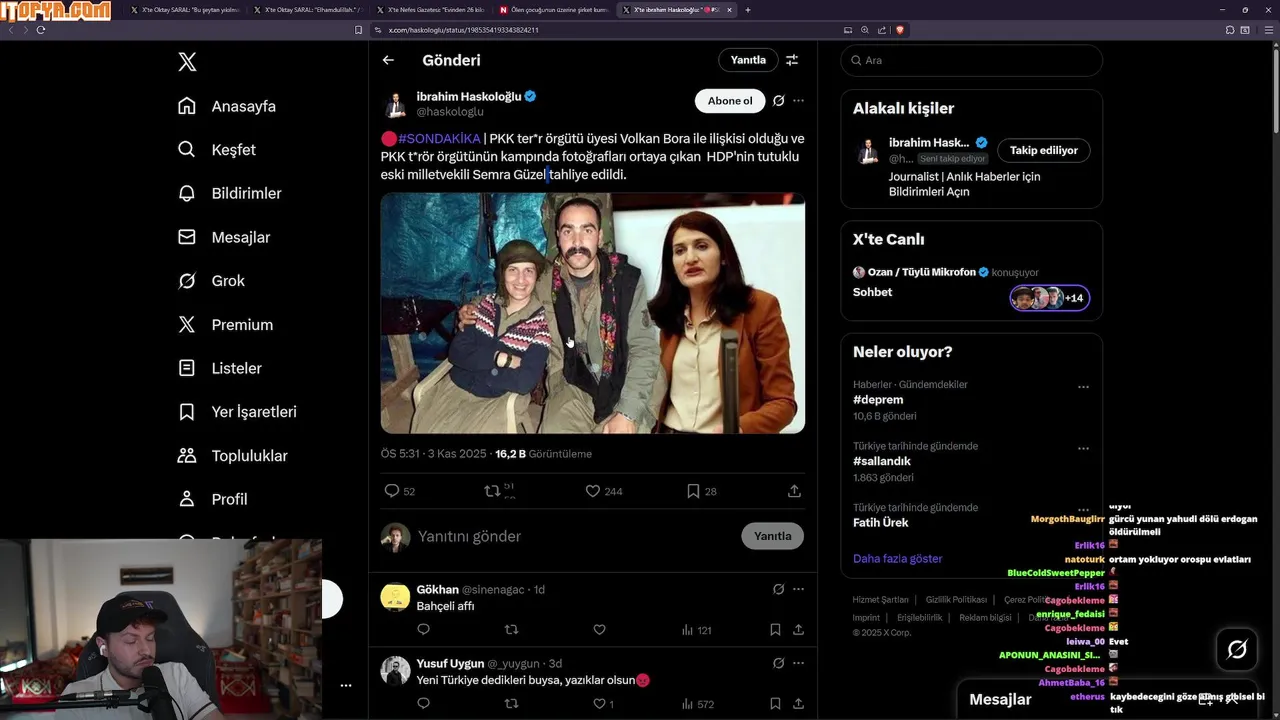Viewport: 1280px width, 720px height.
Task: Click Yanıtla button beside reply field
Action: coord(772,536)
